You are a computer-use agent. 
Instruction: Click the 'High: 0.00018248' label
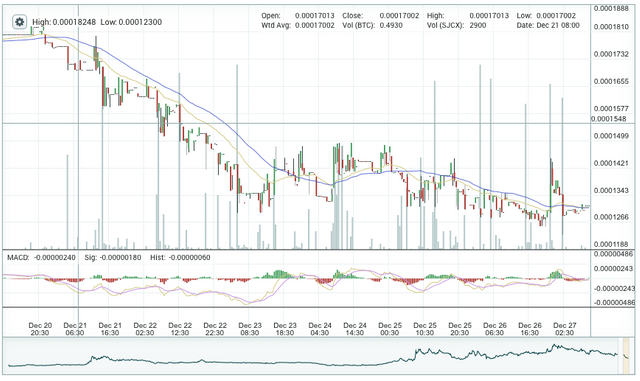[x=64, y=22]
